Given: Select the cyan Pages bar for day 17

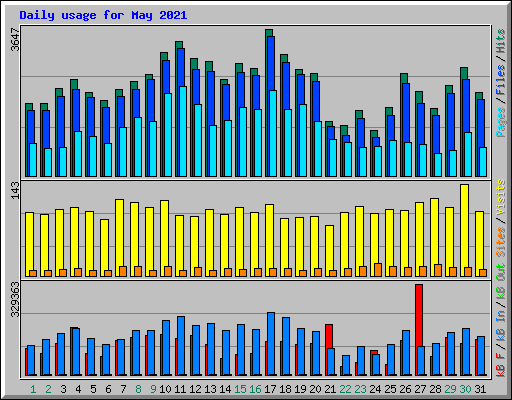Looking at the screenshot, I should coord(273,133).
